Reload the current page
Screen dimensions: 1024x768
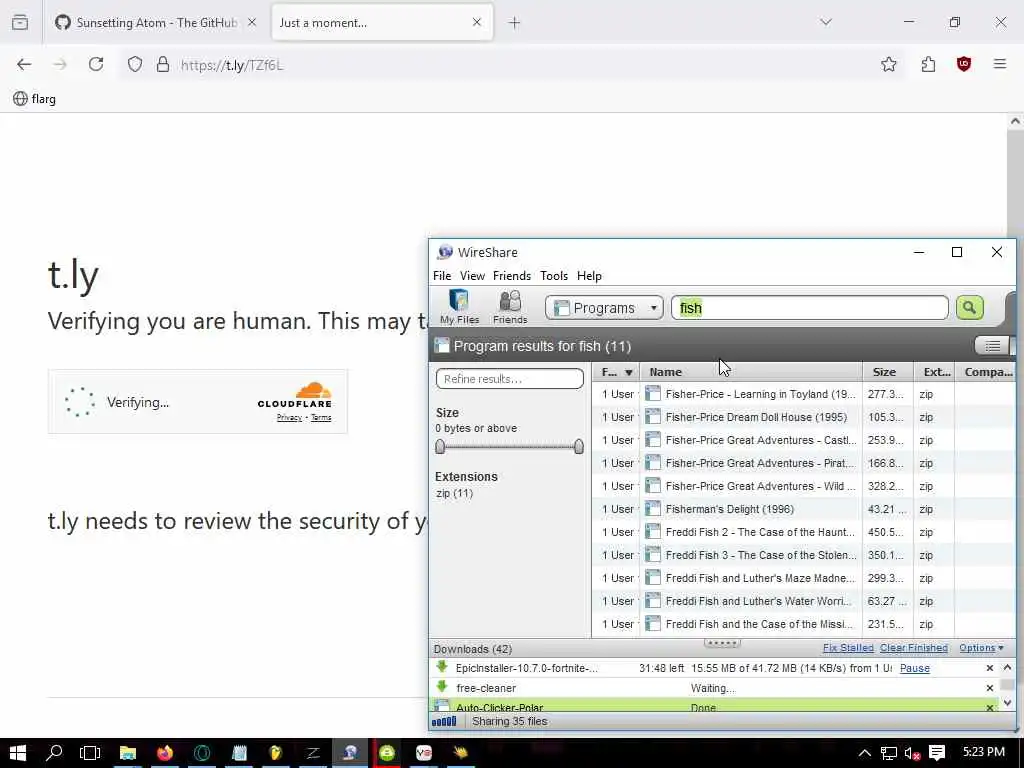tap(96, 64)
